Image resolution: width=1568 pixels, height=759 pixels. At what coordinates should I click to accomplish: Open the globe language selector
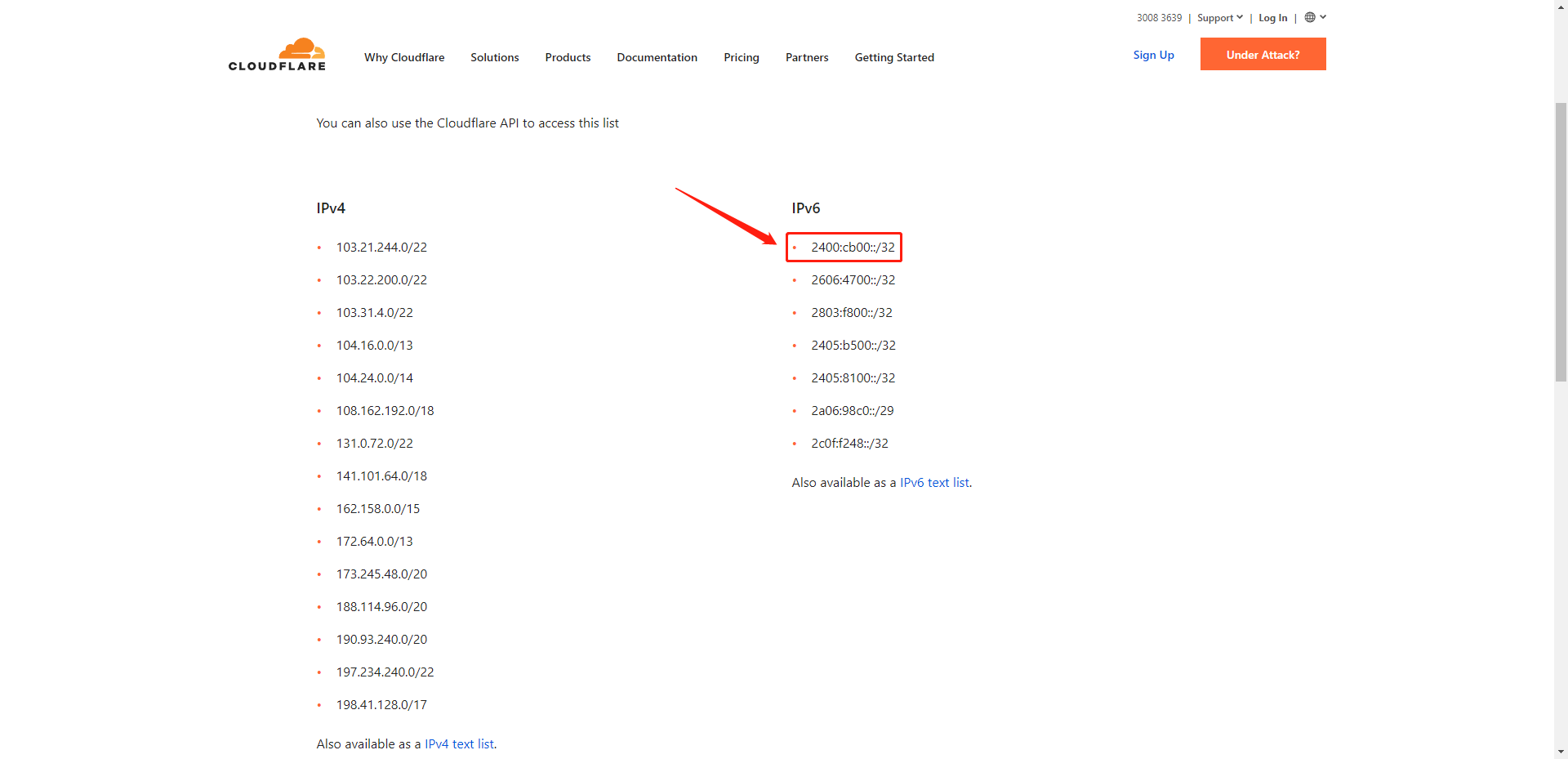tap(1315, 17)
